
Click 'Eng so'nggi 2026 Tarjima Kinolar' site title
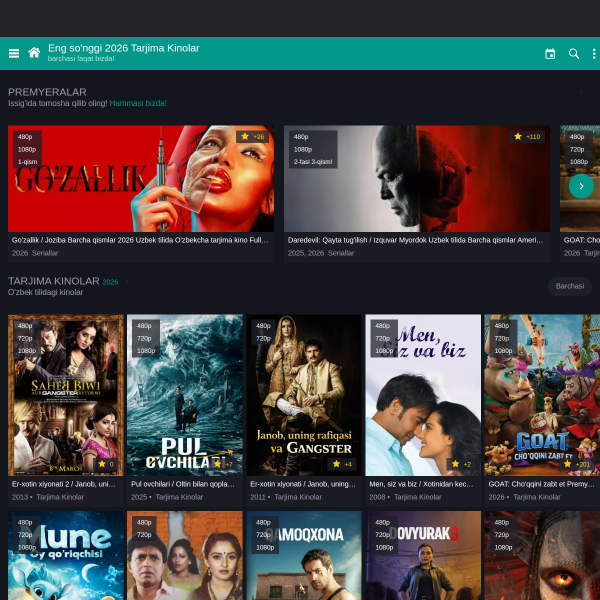[x=124, y=48]
